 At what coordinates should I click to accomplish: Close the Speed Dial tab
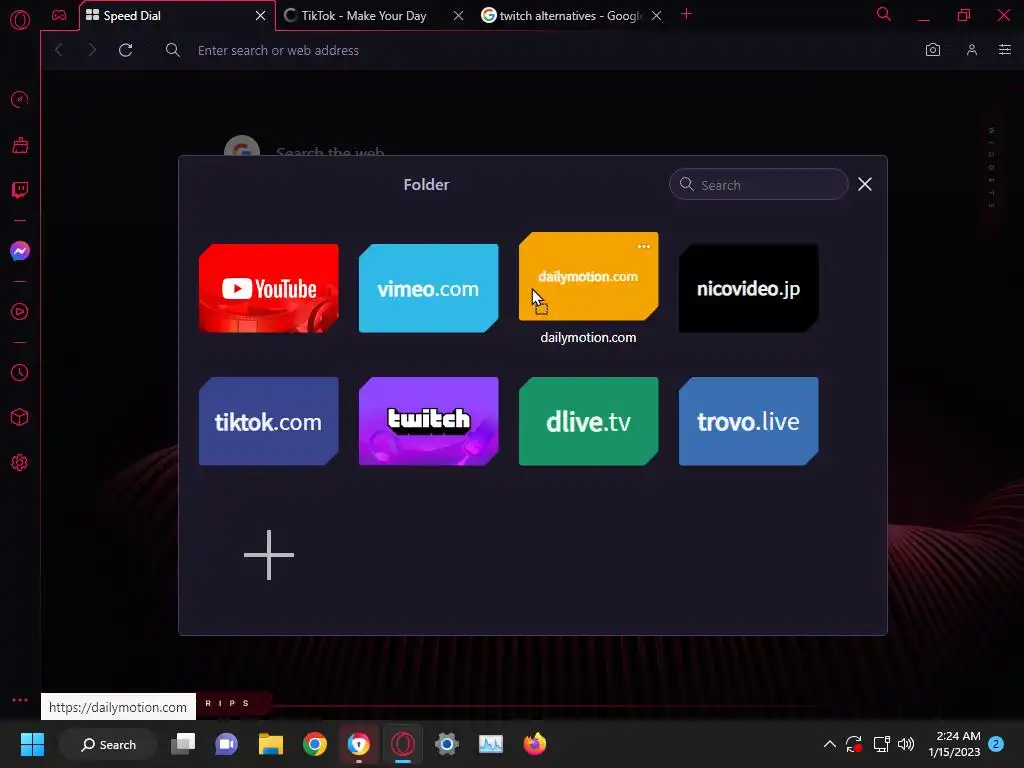pos(261,15)
